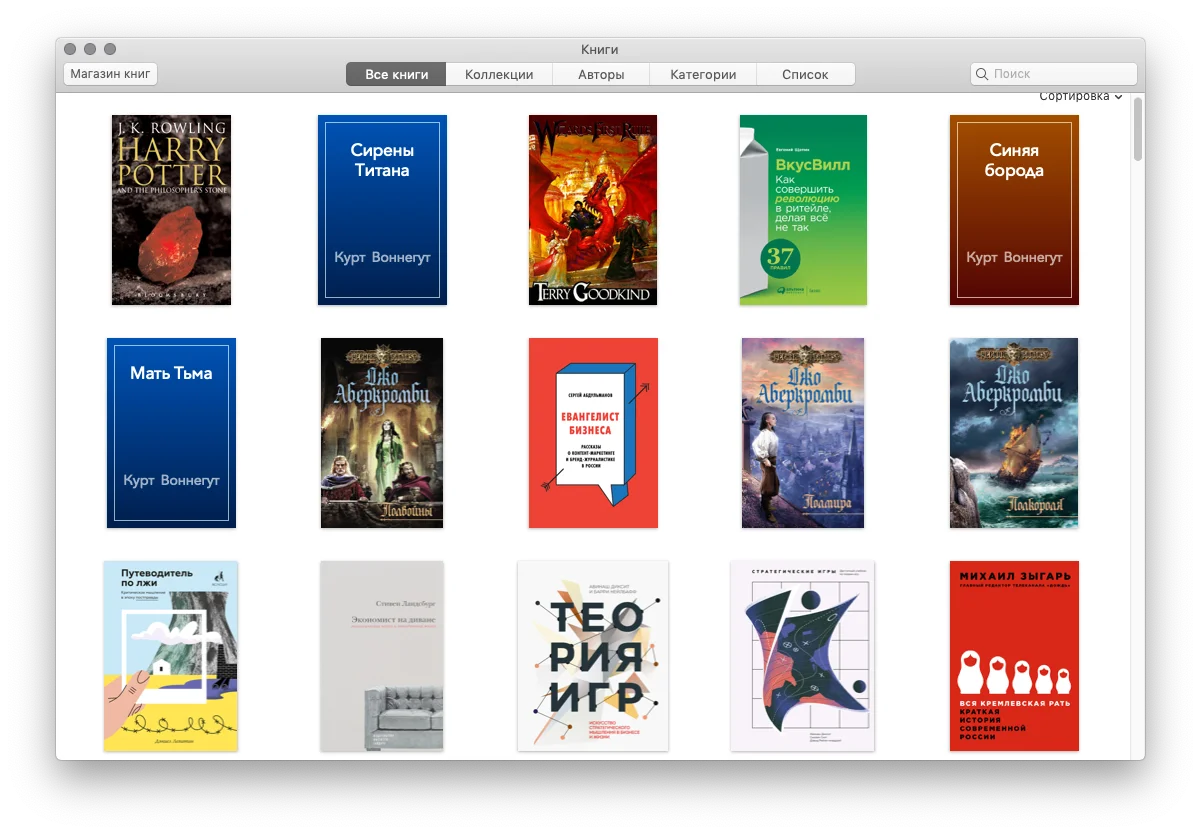Screen dimensions: 1201x834
Task: Switch to the Все книги tab
Action: point(396,74)
